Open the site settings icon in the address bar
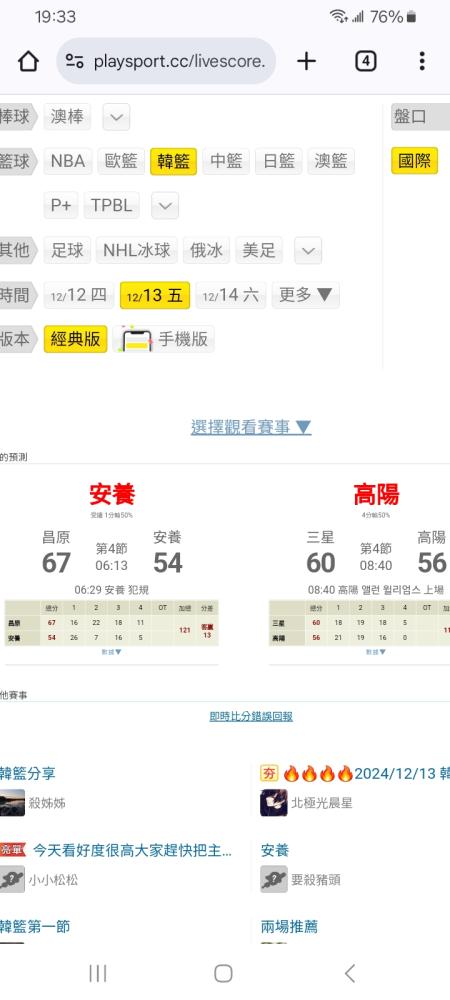 point(75,61)
